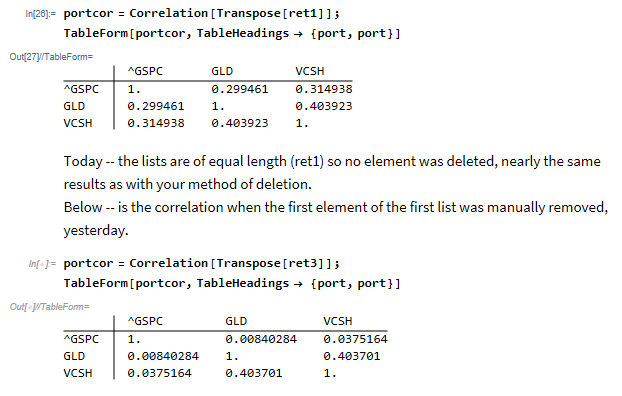622x396 pixels.
Task: Click the VCSH column heading of the first table
Action: [310, 71]
